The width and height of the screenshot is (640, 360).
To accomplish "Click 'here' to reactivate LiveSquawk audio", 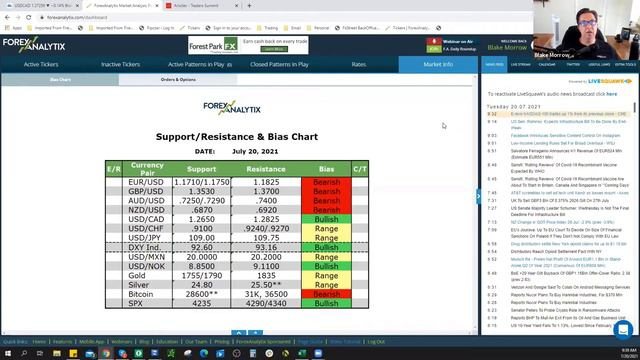I will (x=611, y=94).
